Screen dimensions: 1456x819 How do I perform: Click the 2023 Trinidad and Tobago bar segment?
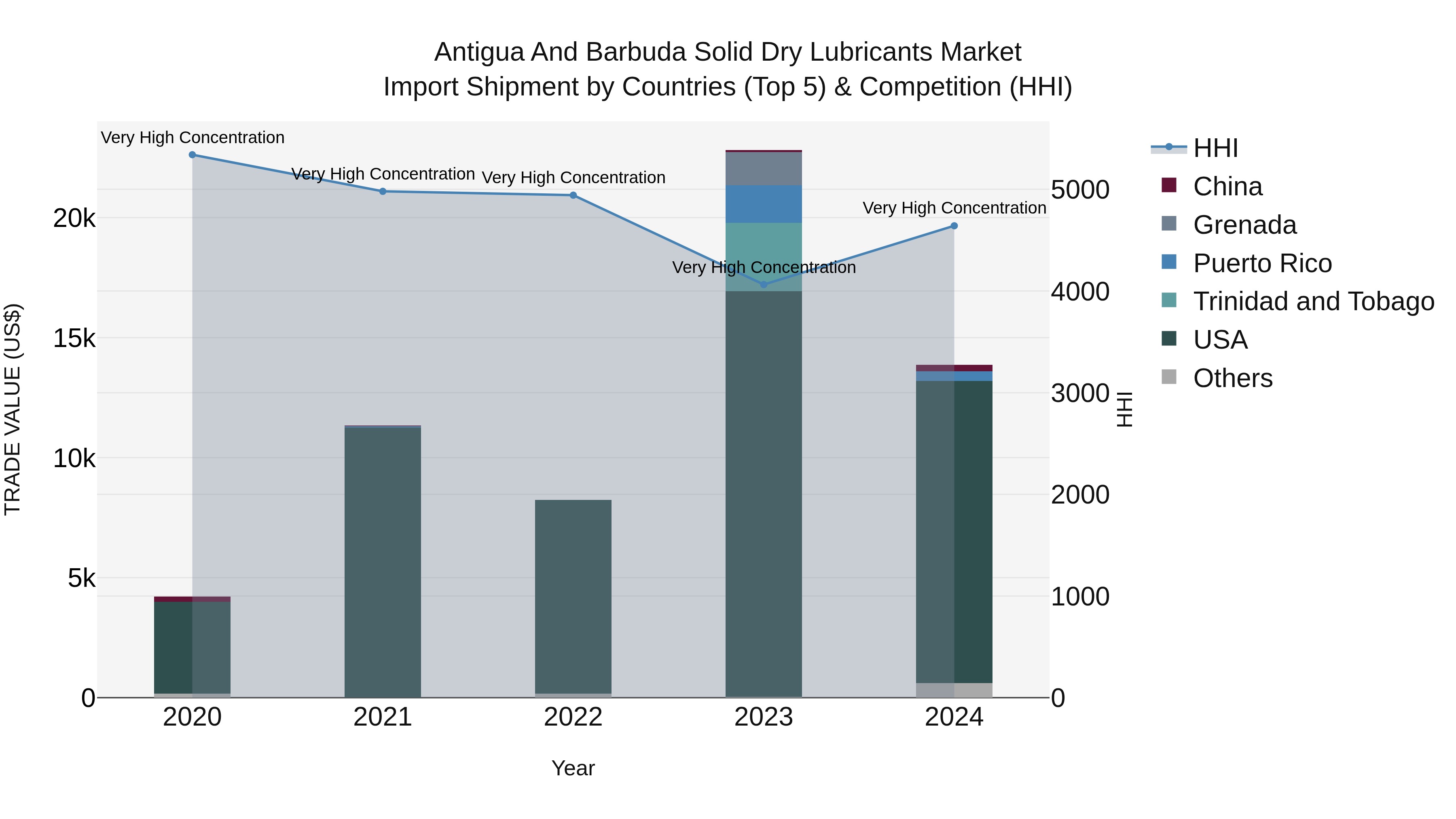[x=764, y=257]
